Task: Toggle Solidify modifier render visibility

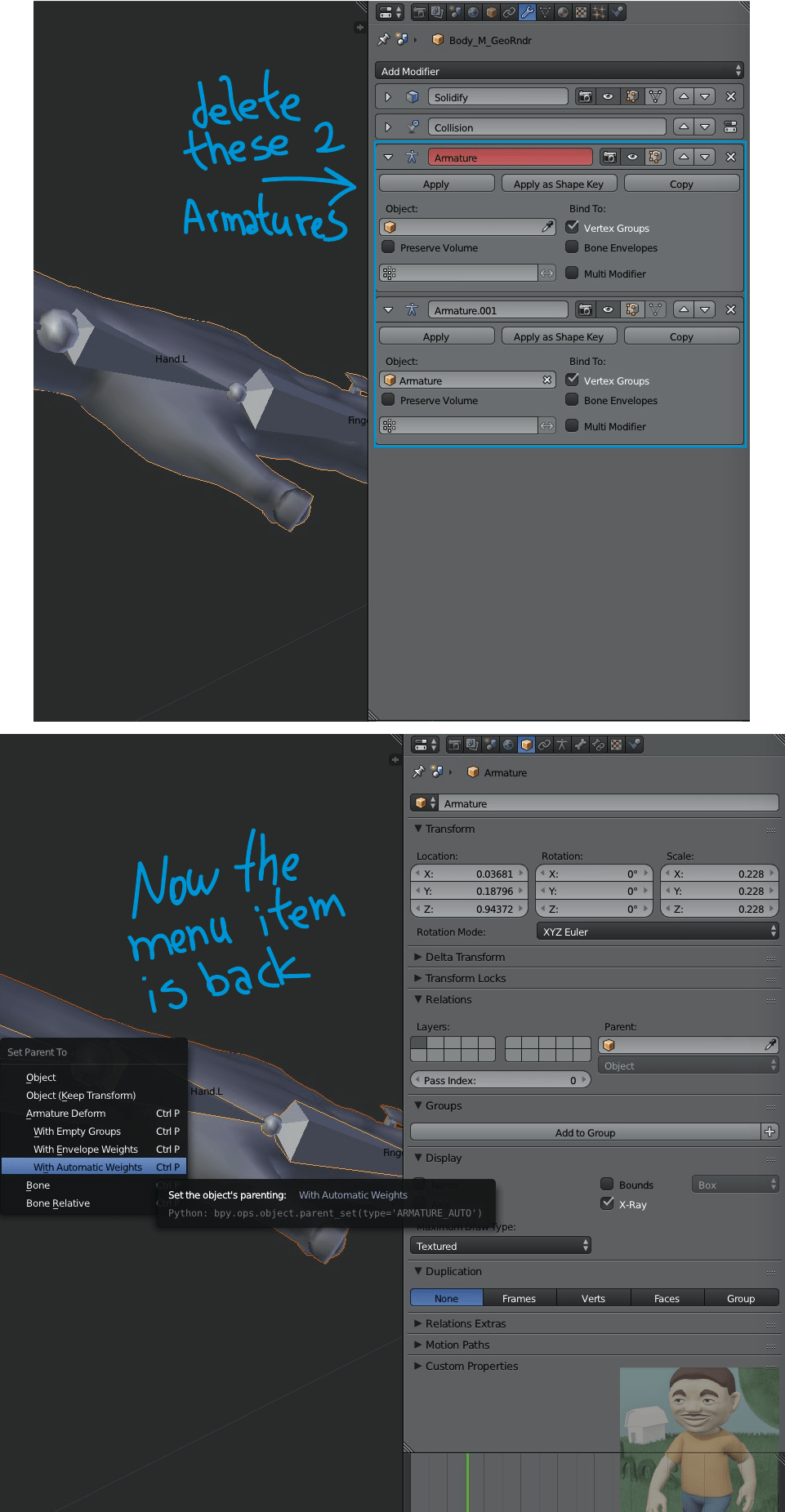Action: pos(585,96)
